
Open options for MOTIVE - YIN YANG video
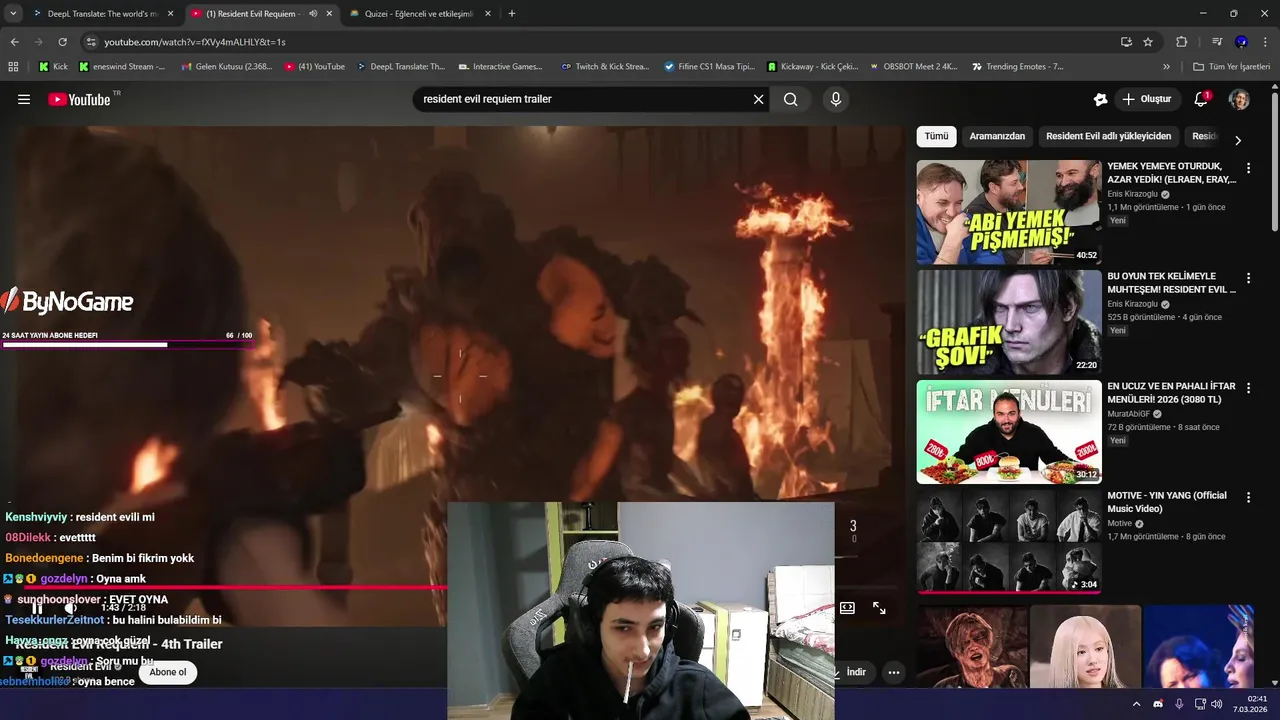1248,498
